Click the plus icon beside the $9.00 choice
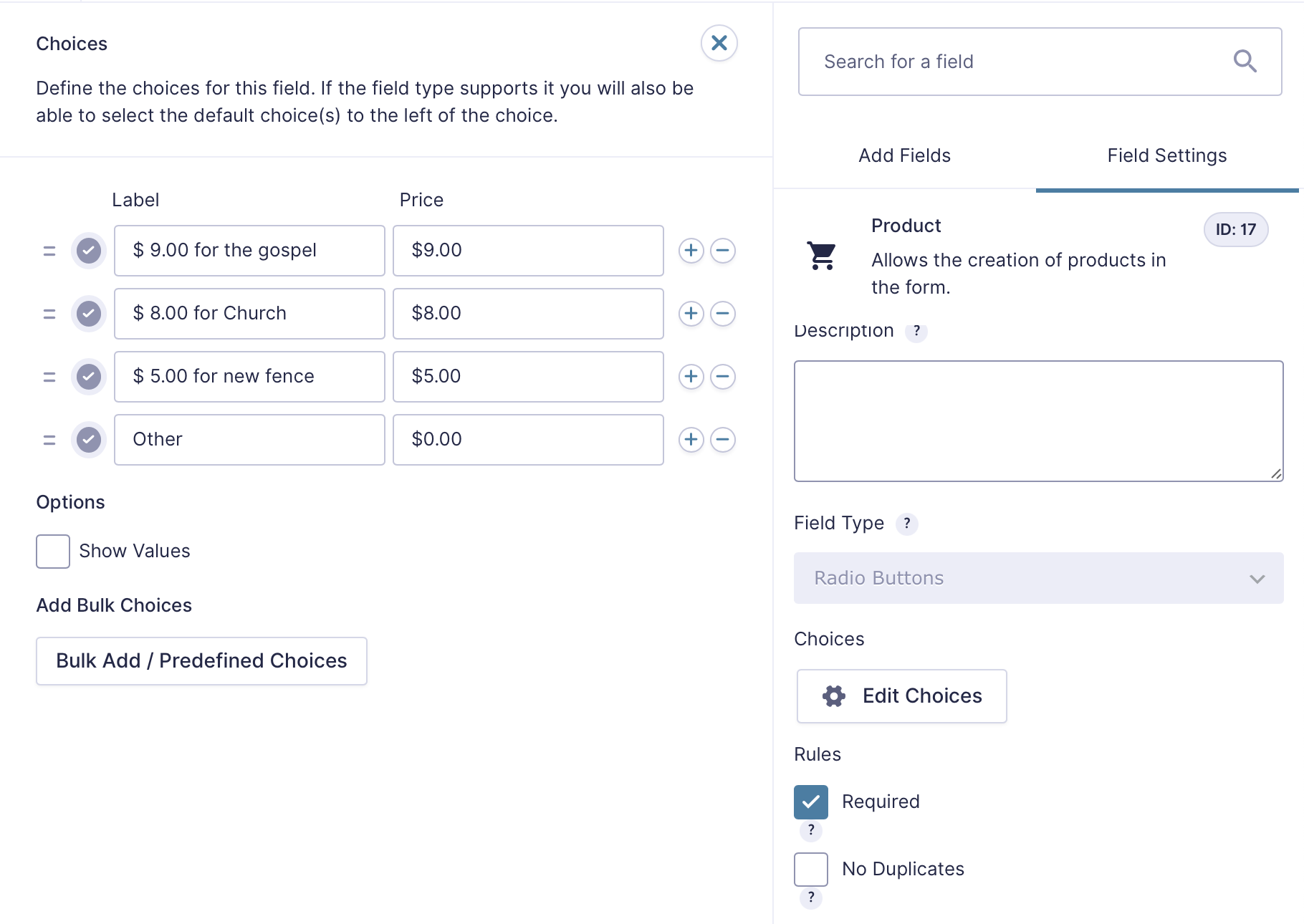1304x924 pixels. coord(691,251)
